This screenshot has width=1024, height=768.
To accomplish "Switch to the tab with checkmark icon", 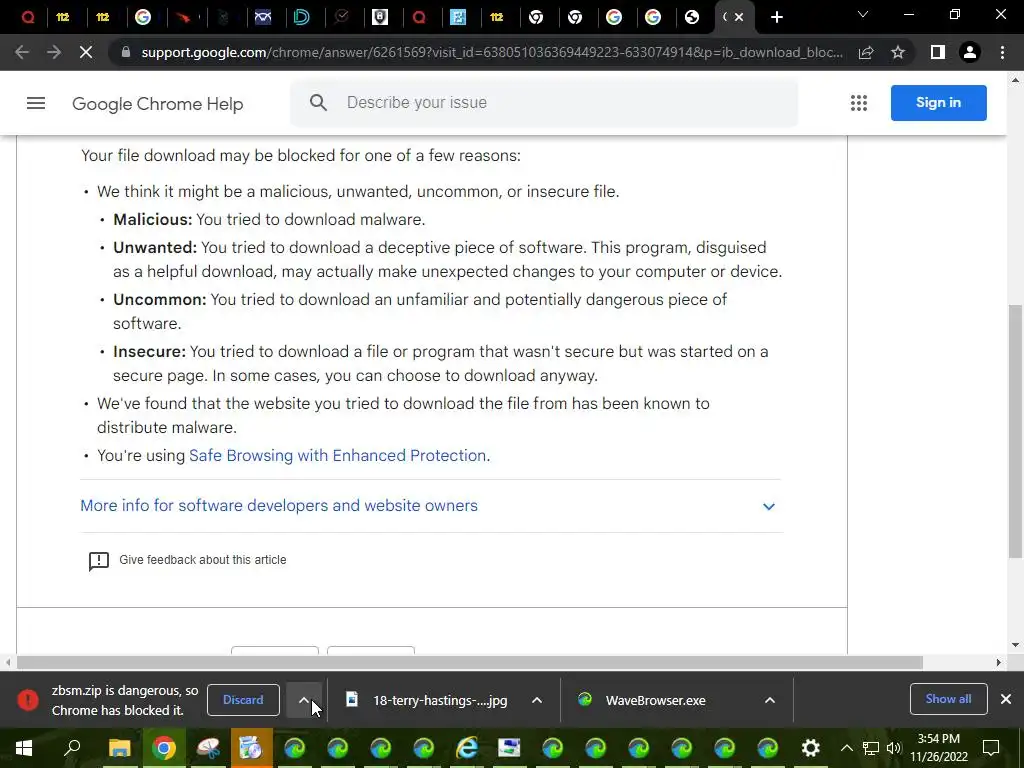I will (341, 17).
